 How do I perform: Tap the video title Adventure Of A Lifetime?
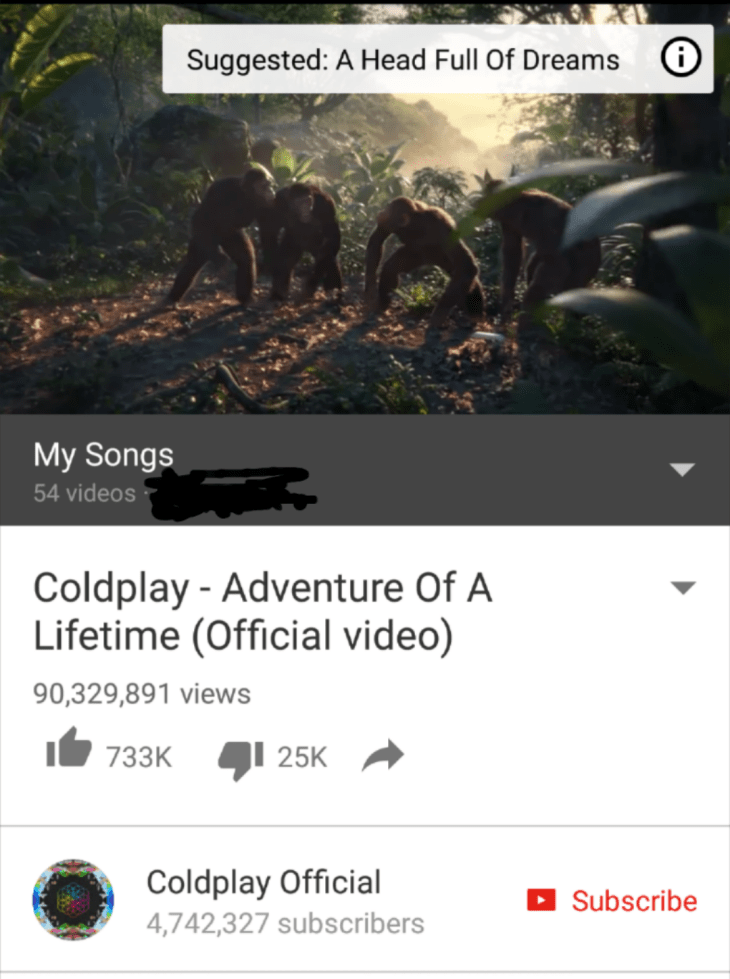click(263, 612)
